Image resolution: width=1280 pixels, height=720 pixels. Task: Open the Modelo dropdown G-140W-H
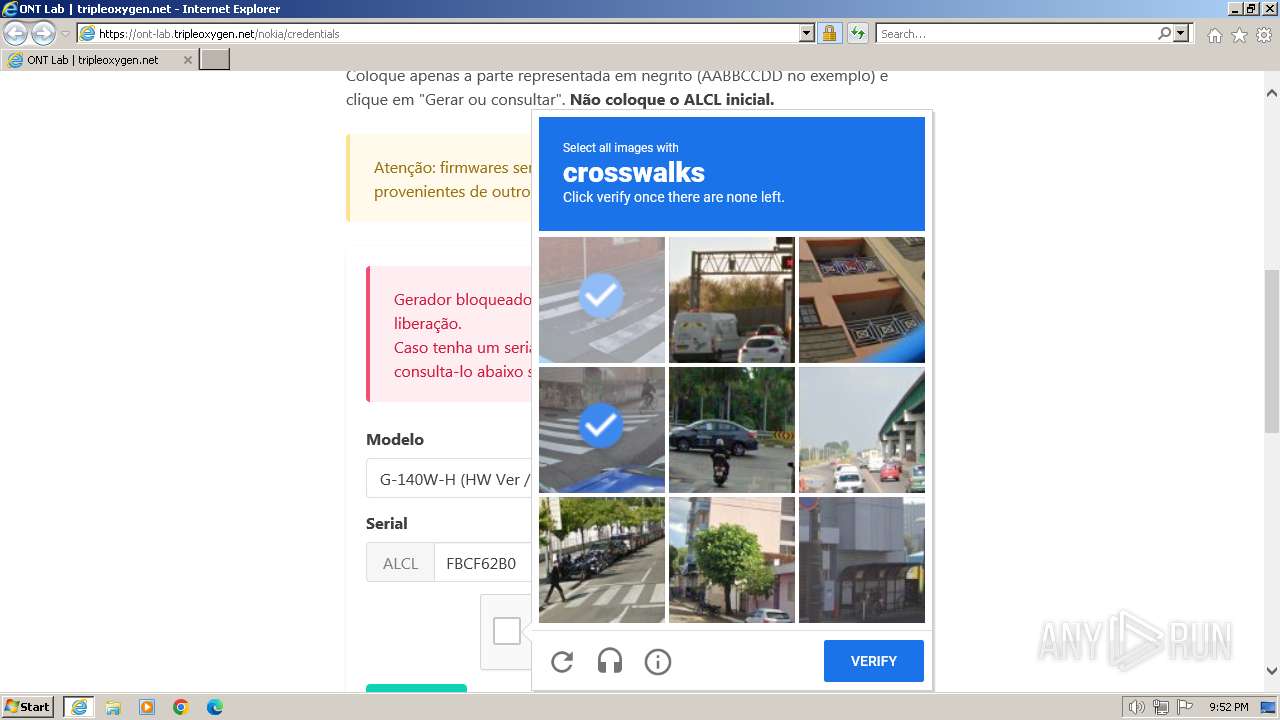click(x=450, y=479)
